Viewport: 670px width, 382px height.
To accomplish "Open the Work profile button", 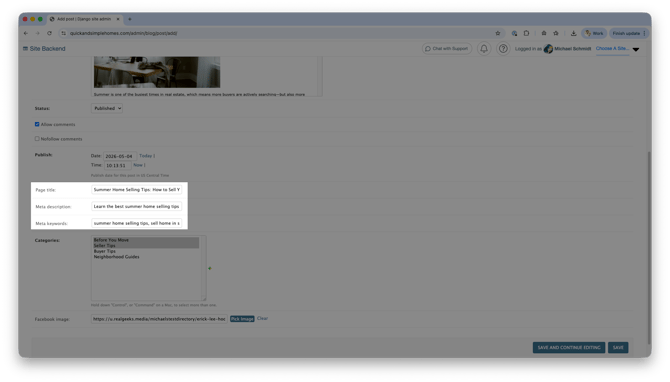I will 594,33.
